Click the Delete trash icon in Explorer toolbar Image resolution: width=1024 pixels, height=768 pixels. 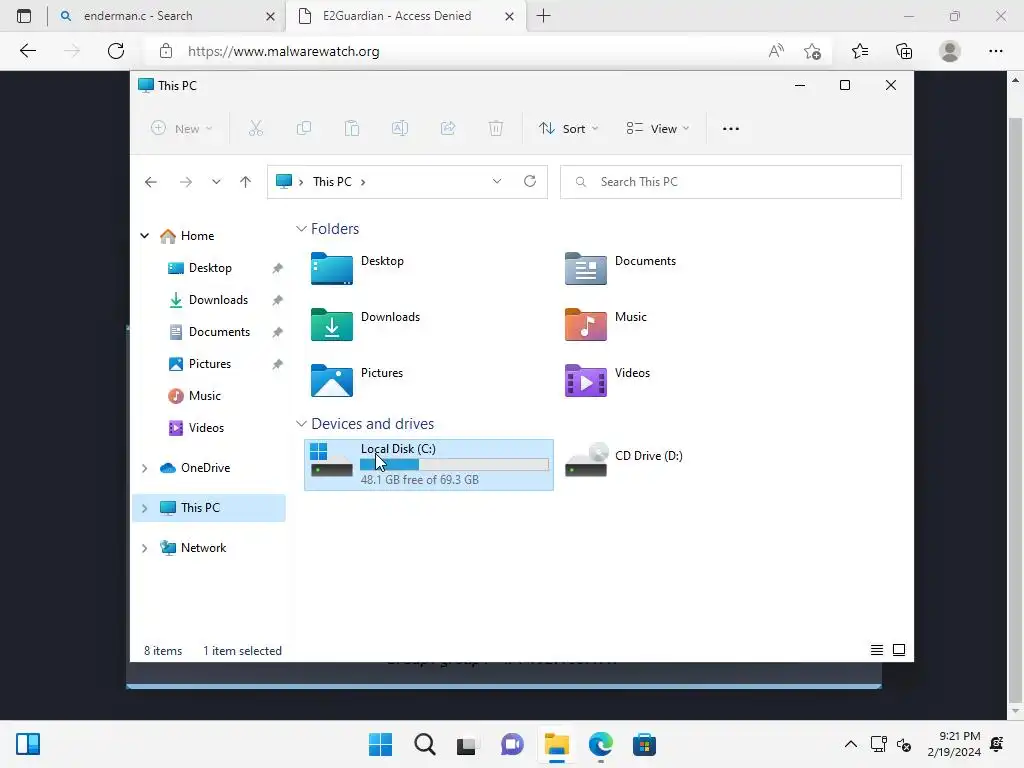point(496,129)
